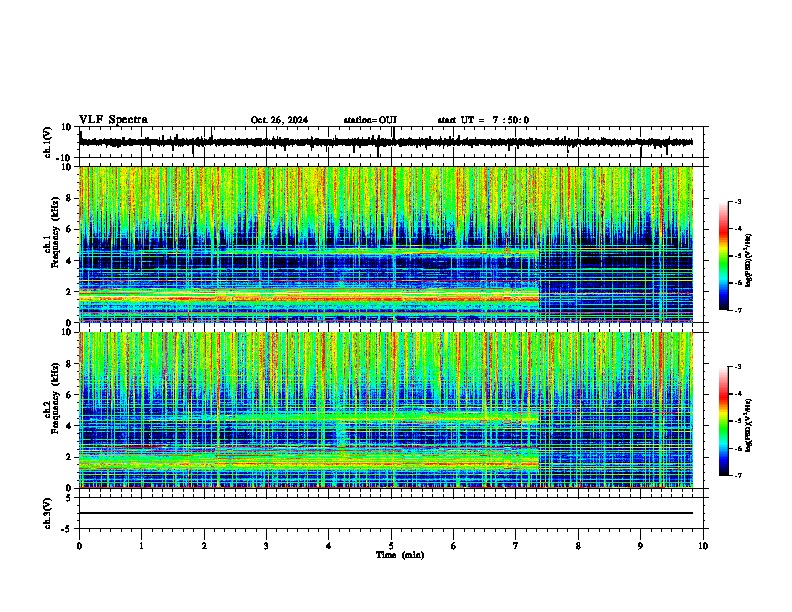
Task: Click the ch.1 voltage waveform trace
Action: pos(386,142)
